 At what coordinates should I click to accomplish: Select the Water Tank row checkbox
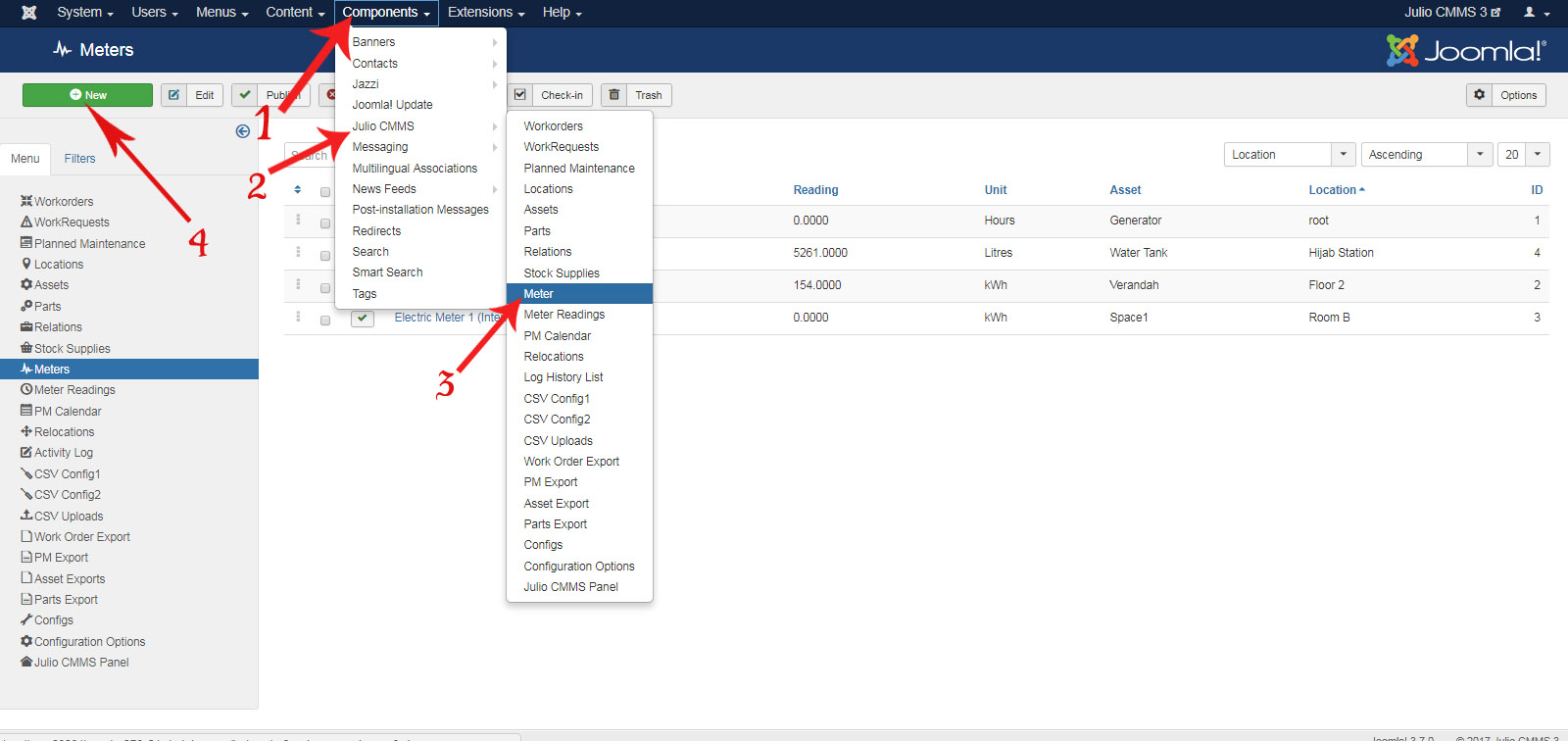coord(325,256)
